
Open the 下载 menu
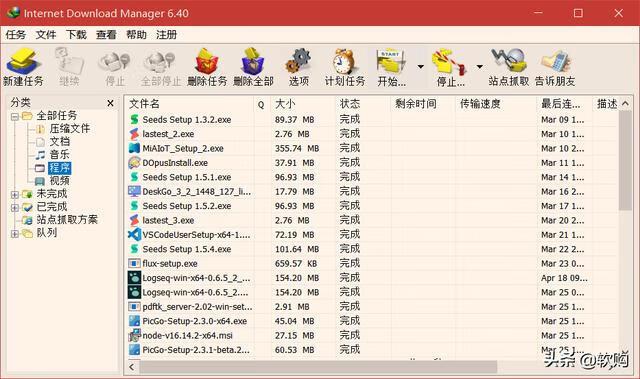tap(76, 35)
